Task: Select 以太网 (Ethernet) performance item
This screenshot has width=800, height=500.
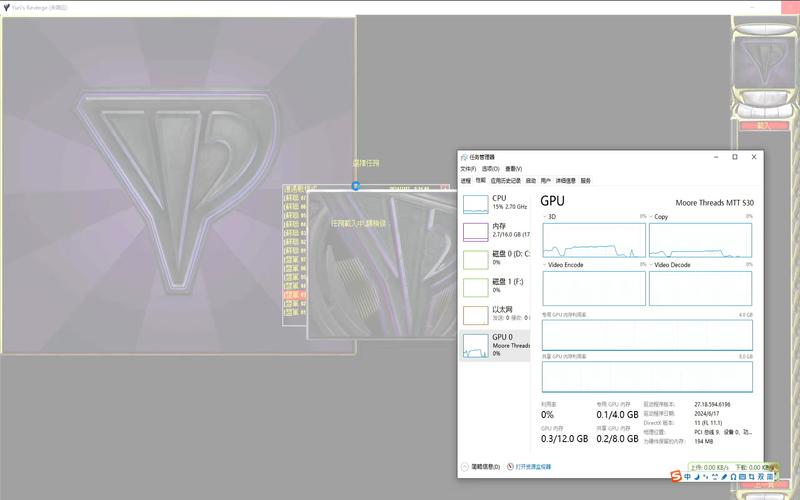Action: pyautogui.click(x=497, y=315)
